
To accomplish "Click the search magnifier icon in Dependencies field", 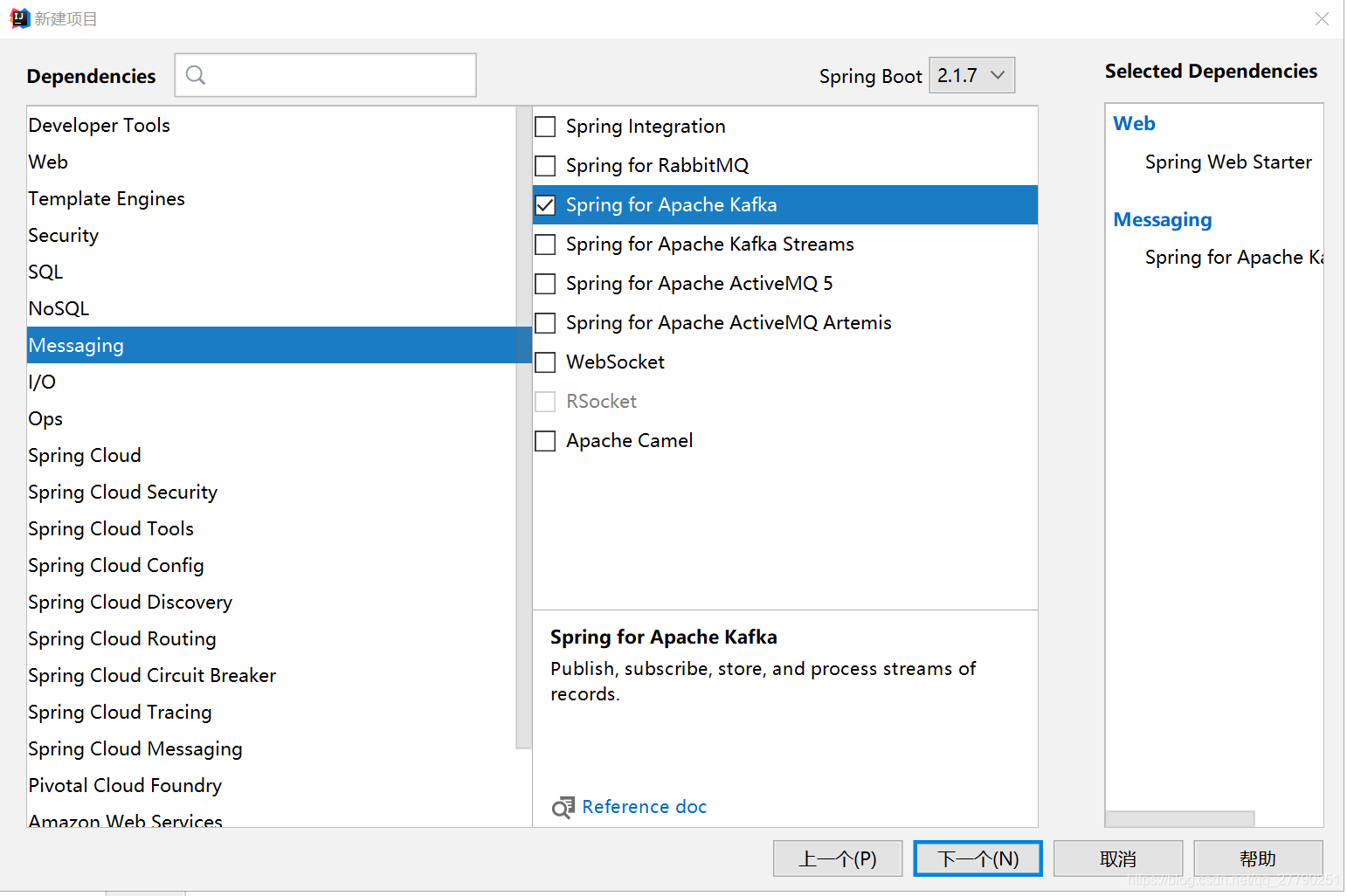I will point(196,75).
